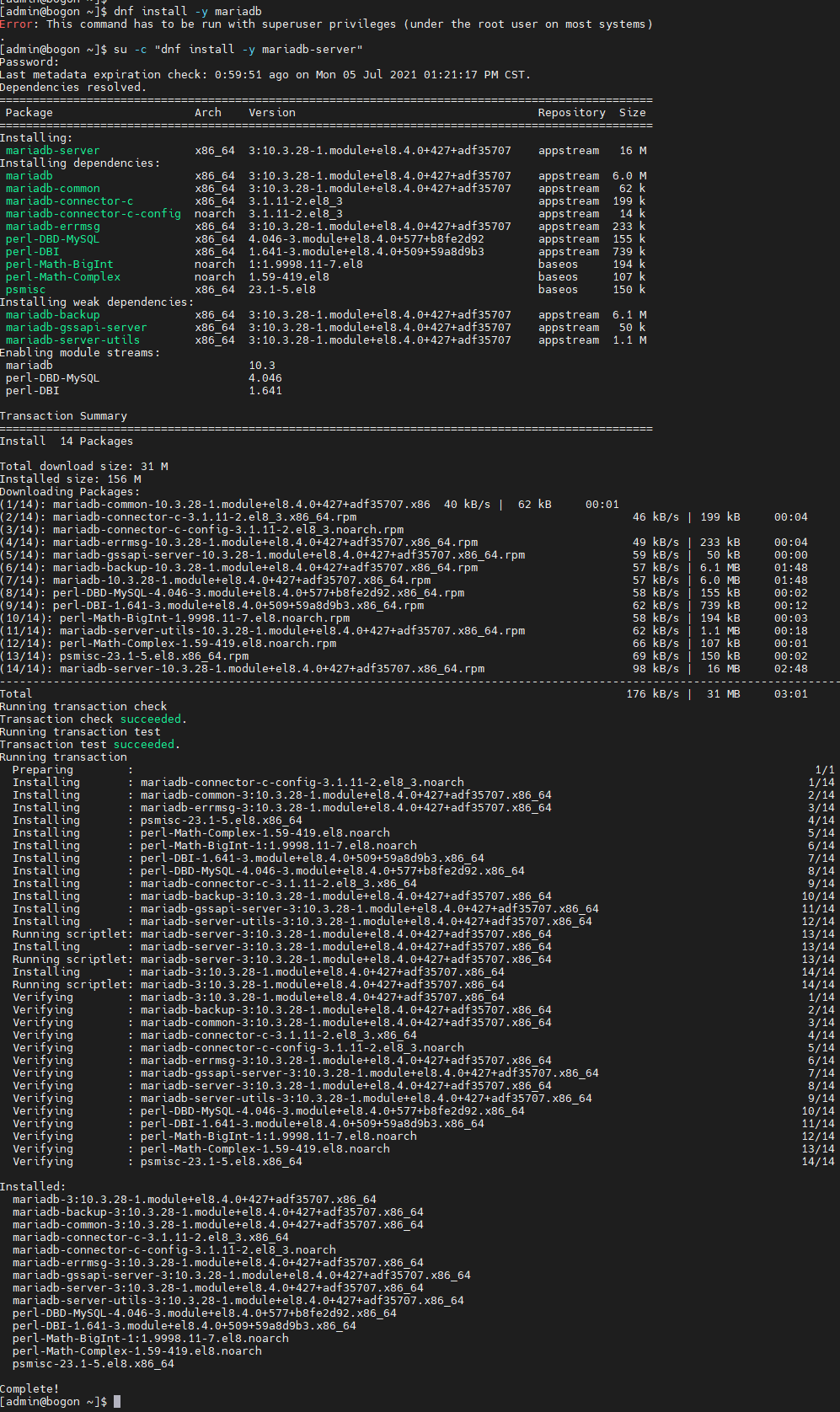This screenshot has width=840, height=1412.
Task: Click the Package column header
Action: pyautogui.click(x=29, y=113)
